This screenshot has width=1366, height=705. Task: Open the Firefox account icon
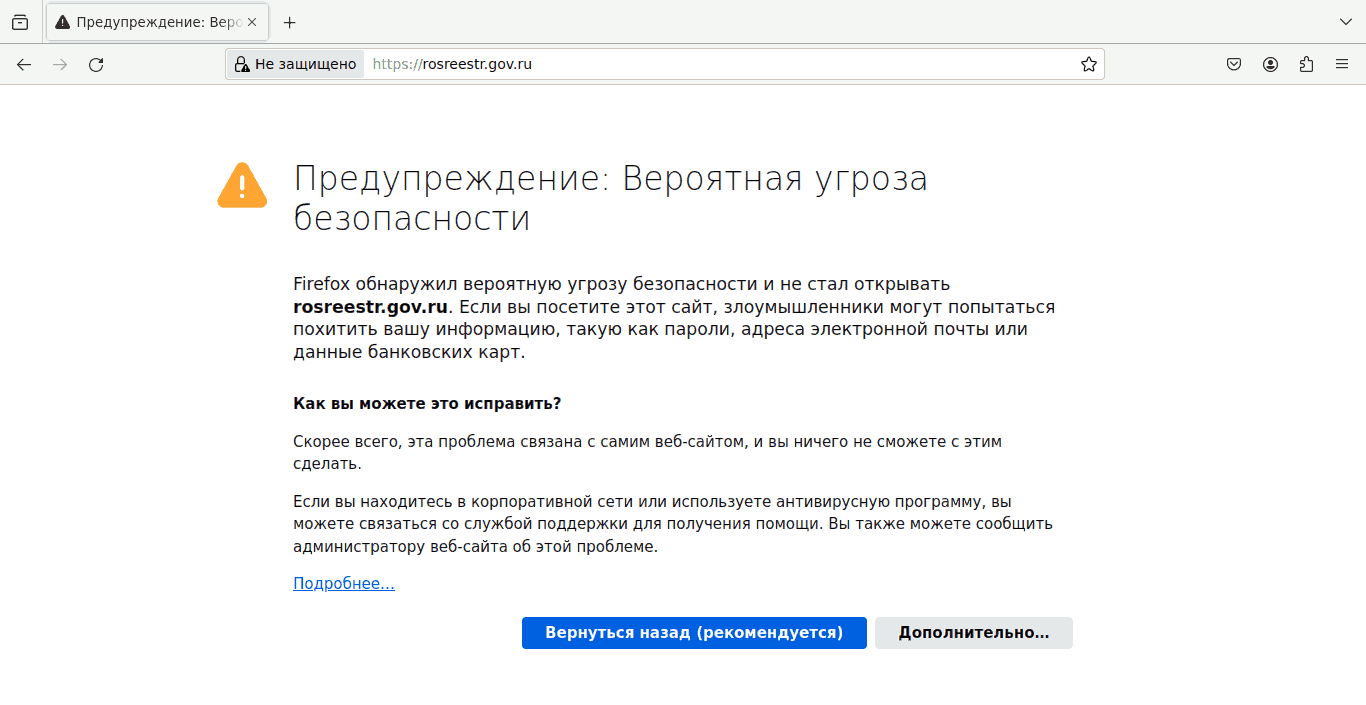coord(1270,64)
